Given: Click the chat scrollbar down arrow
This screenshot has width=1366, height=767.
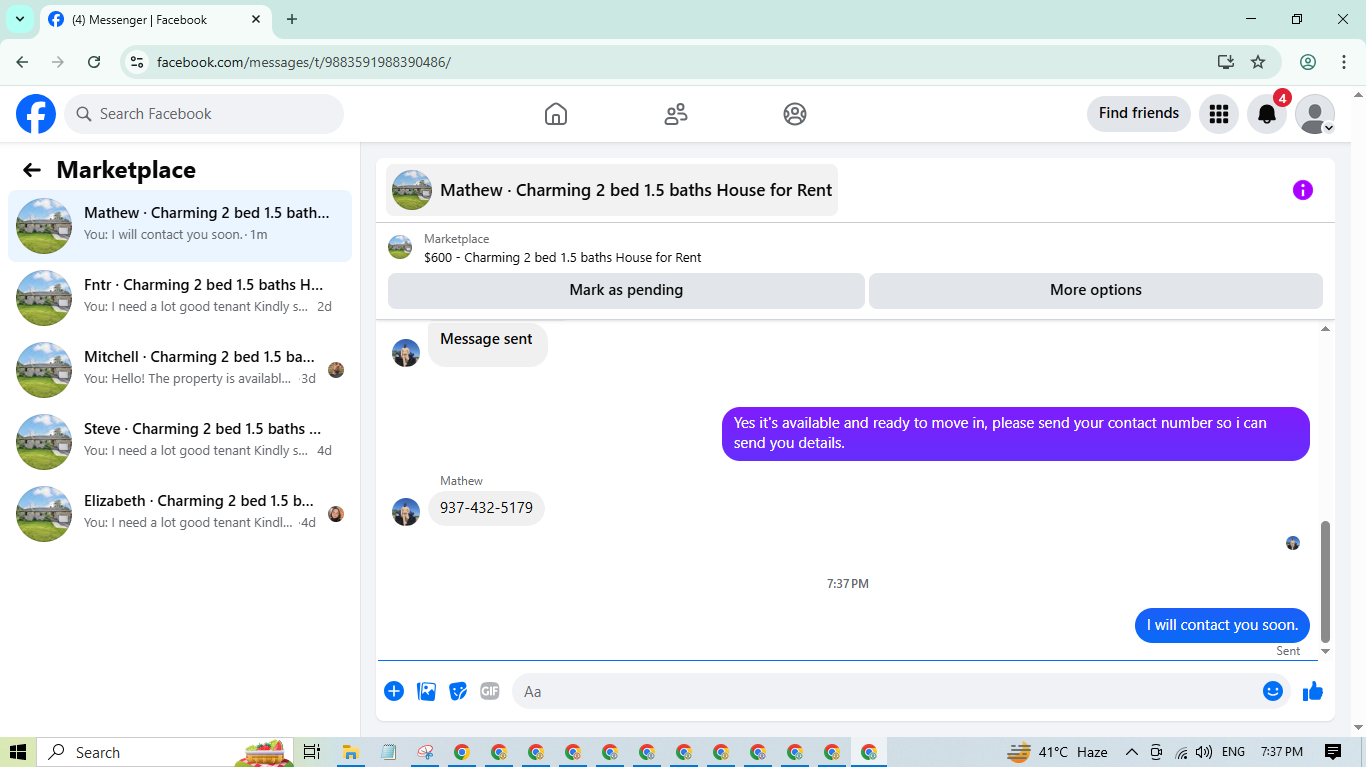Looking at the screenshot, I should (1326, 652).
